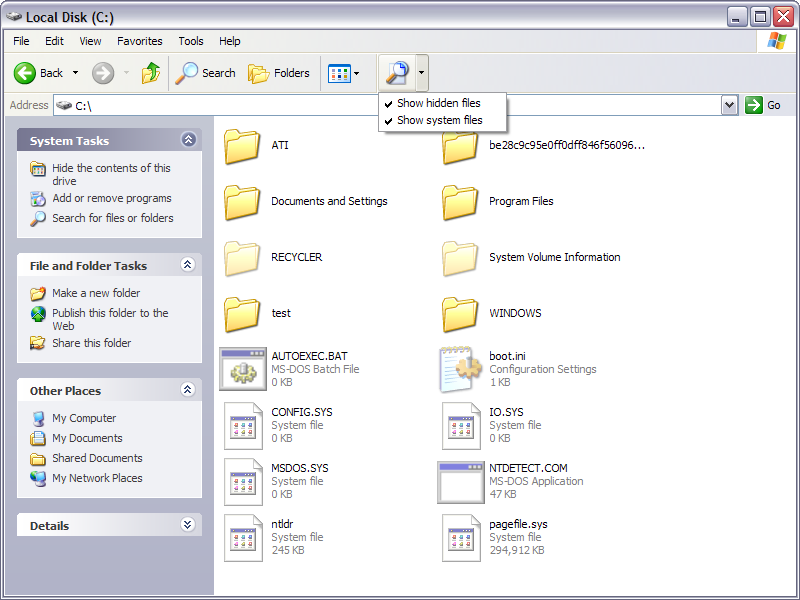
Task: Collapse the File and Folder Tasks panel
Action: tap(188, 264)
